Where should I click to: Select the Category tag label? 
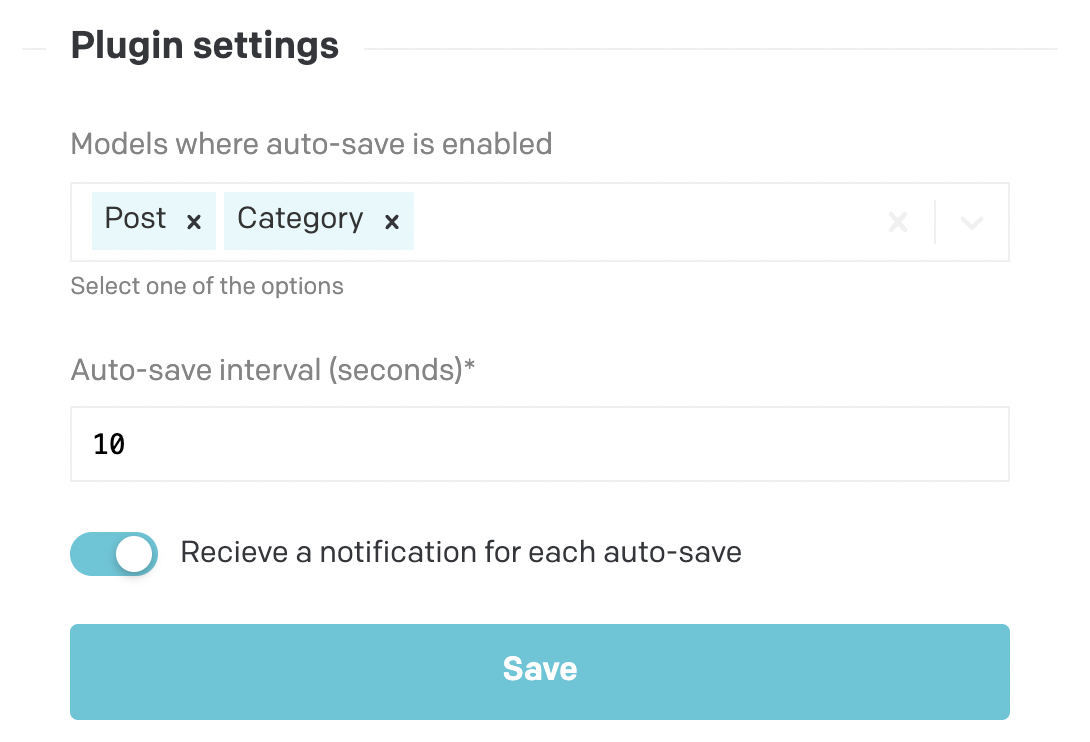point(300,219)
